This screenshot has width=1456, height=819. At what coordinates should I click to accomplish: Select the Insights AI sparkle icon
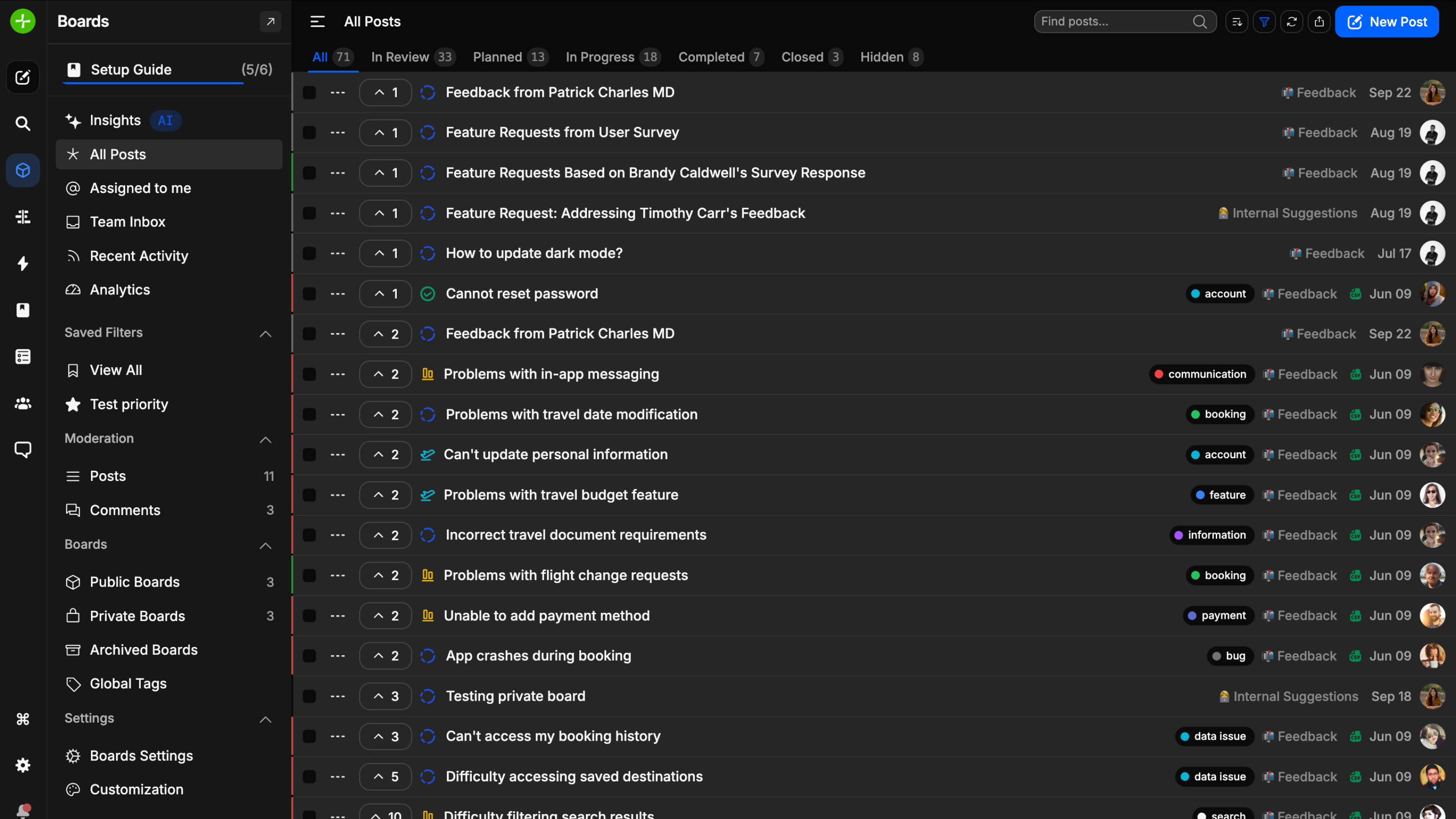click(73, 121)
